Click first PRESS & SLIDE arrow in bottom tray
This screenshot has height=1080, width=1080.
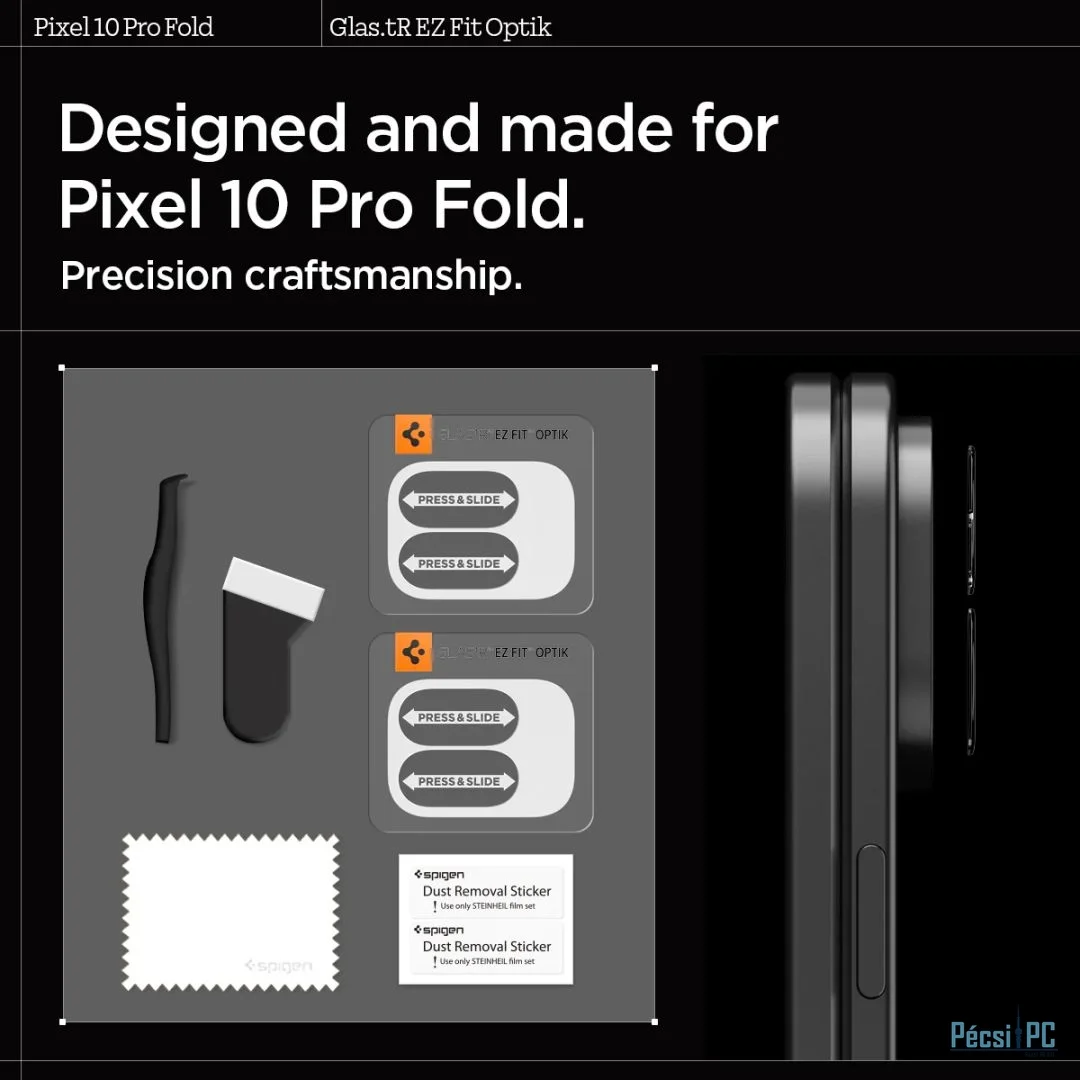click(x=459, y=718)
